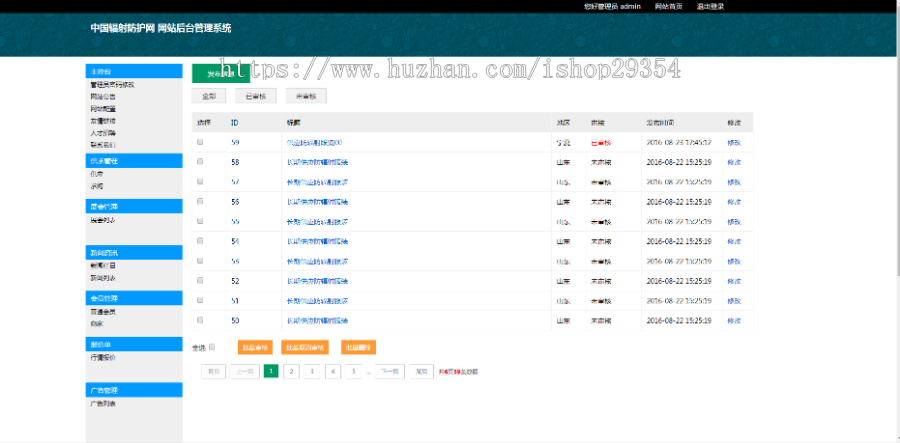Screen dimensions: 900x443
Task: Tick the checkbox for row ID 57
Action: click(200, 181)
